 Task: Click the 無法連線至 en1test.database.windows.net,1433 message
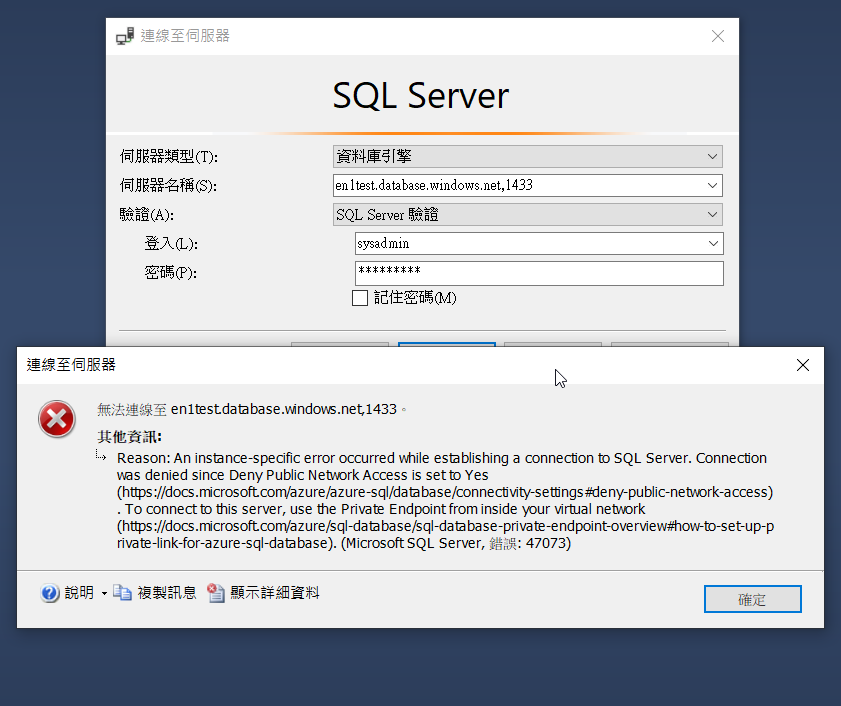coord(251,409)
